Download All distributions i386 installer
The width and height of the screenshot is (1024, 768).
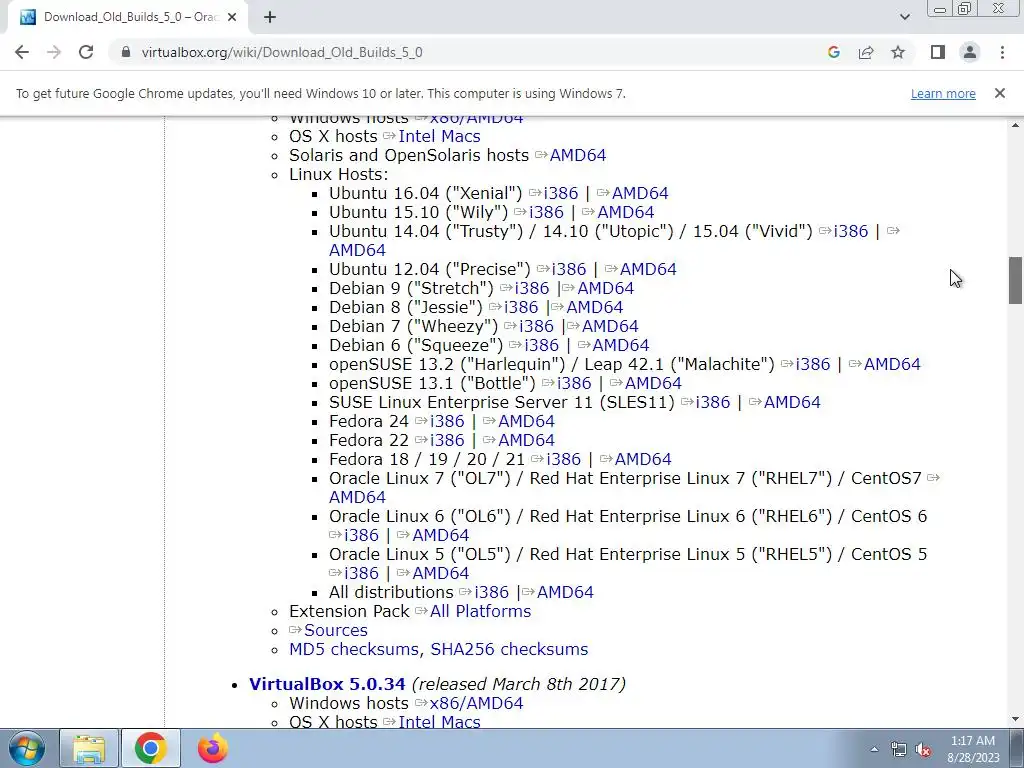click(x=491, y=592)
